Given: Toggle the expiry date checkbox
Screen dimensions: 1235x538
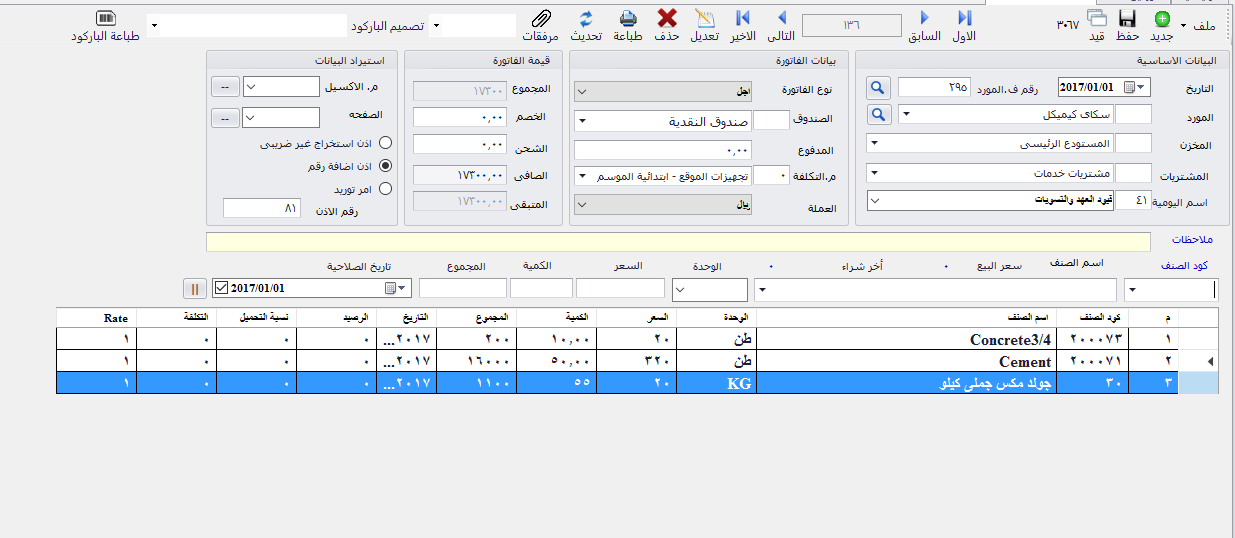Looking at the screenshot, I should (221, 288).
